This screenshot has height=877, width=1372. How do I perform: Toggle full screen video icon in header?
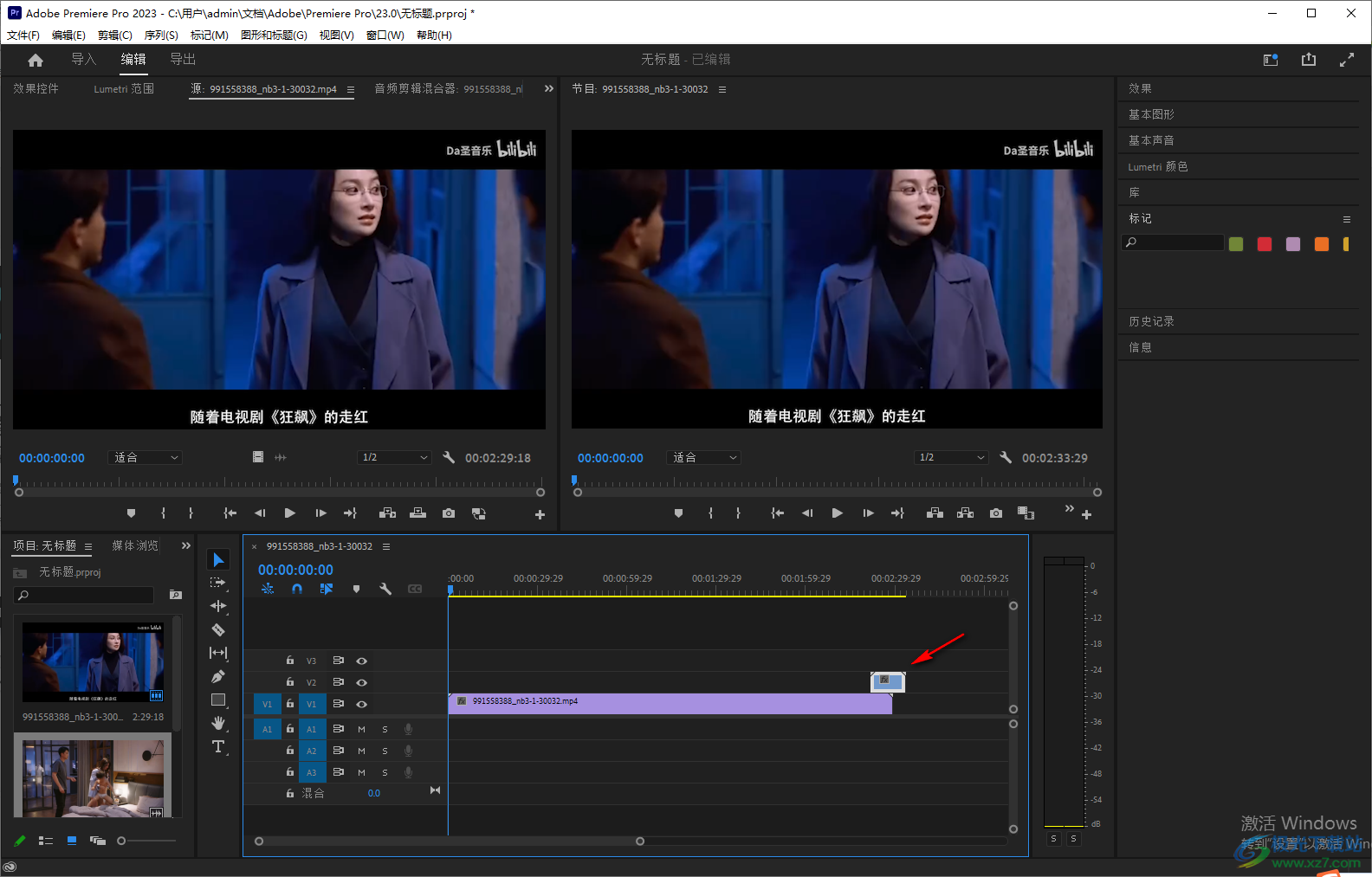(1347, 60)
